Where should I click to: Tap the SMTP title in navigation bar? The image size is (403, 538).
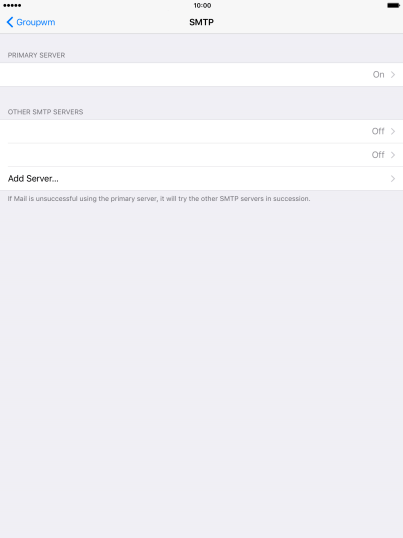[x=201, y=22]
